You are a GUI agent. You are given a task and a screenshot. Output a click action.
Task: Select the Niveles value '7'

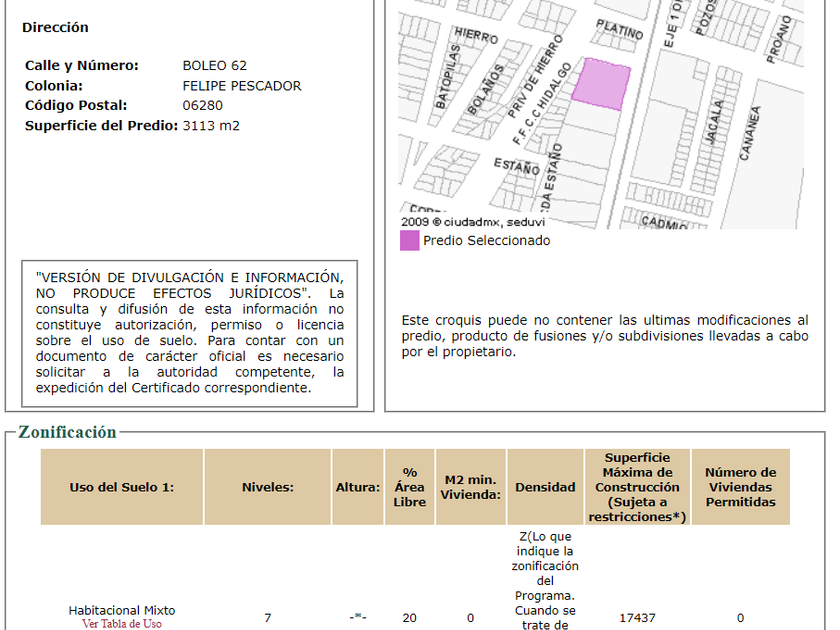[267, 618]
